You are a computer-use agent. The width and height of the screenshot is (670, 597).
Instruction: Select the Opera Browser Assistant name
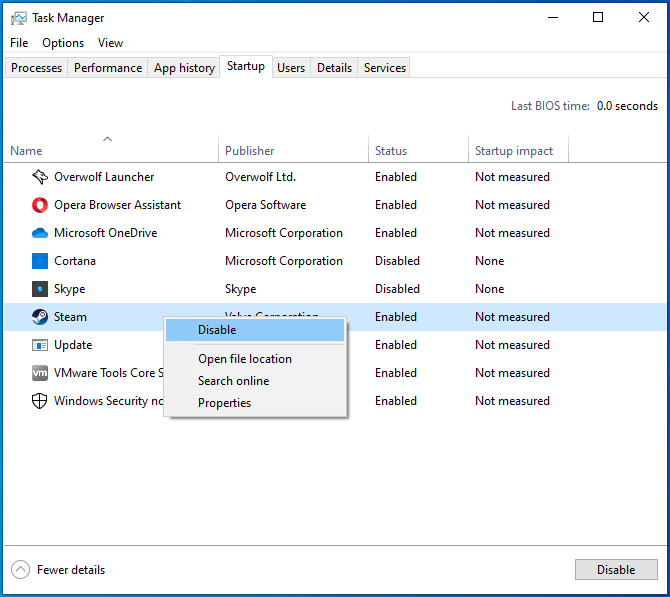[118, 205]
